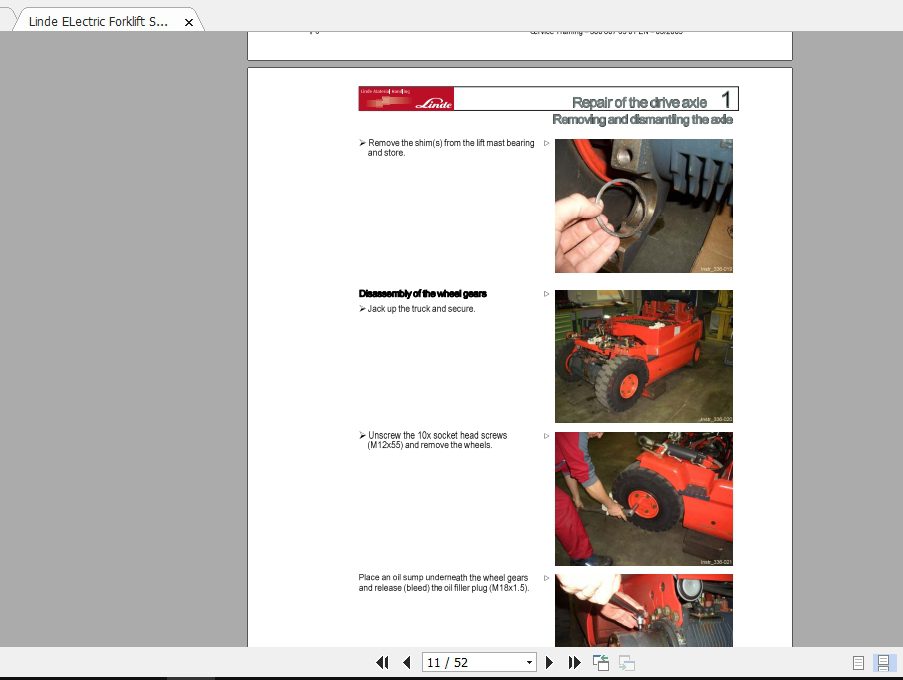This screenshot has height=680, width=903.
Task: Click the wheel screw removal photo
Action: point(644,499)
